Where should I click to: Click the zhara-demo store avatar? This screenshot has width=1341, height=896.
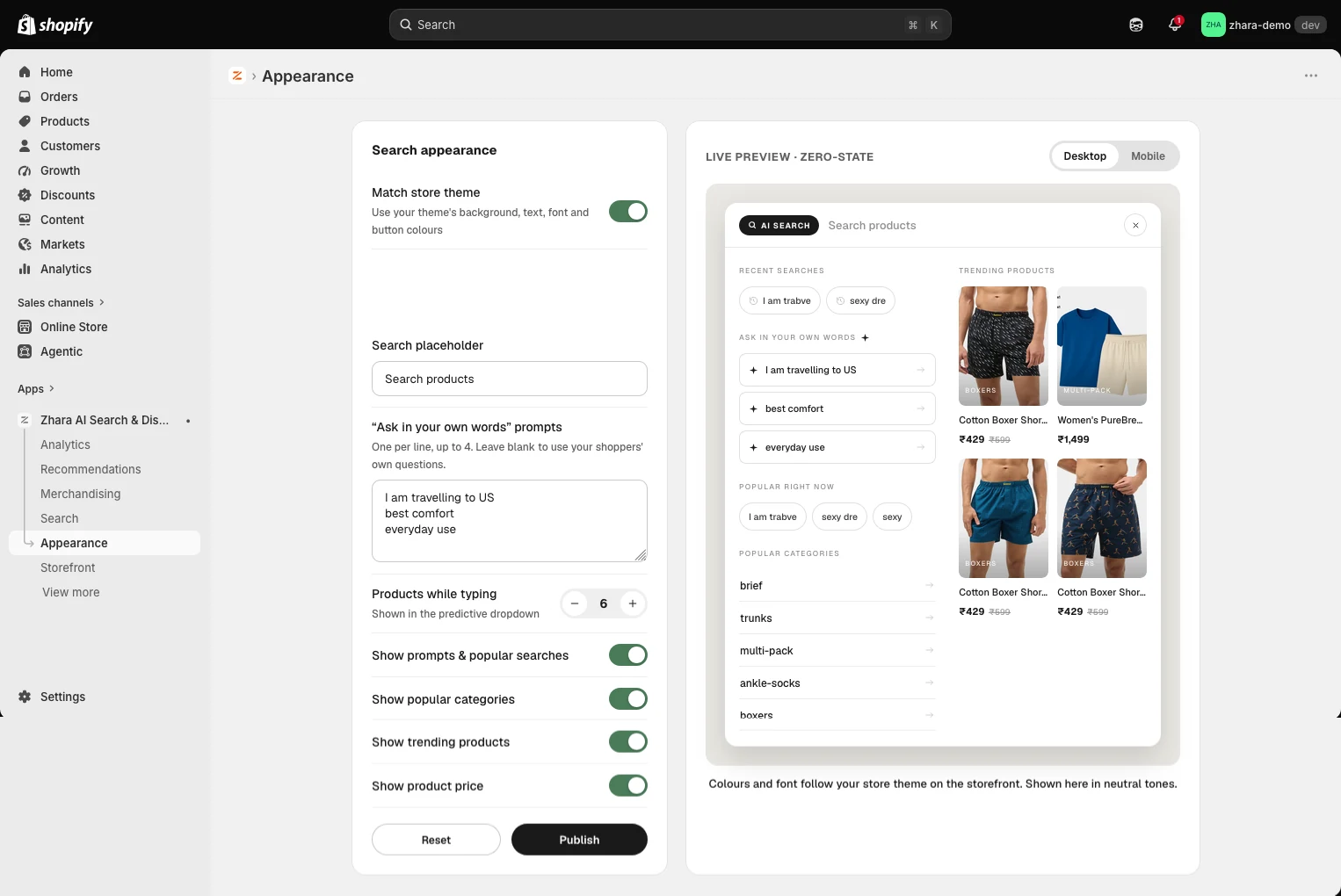(1214, 25)
